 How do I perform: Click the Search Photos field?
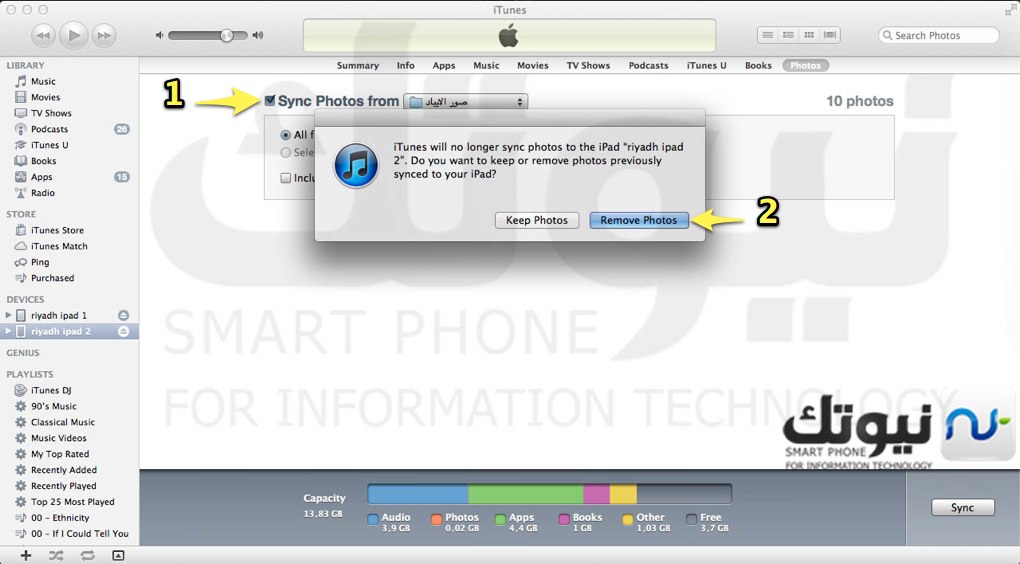point(938,35)
